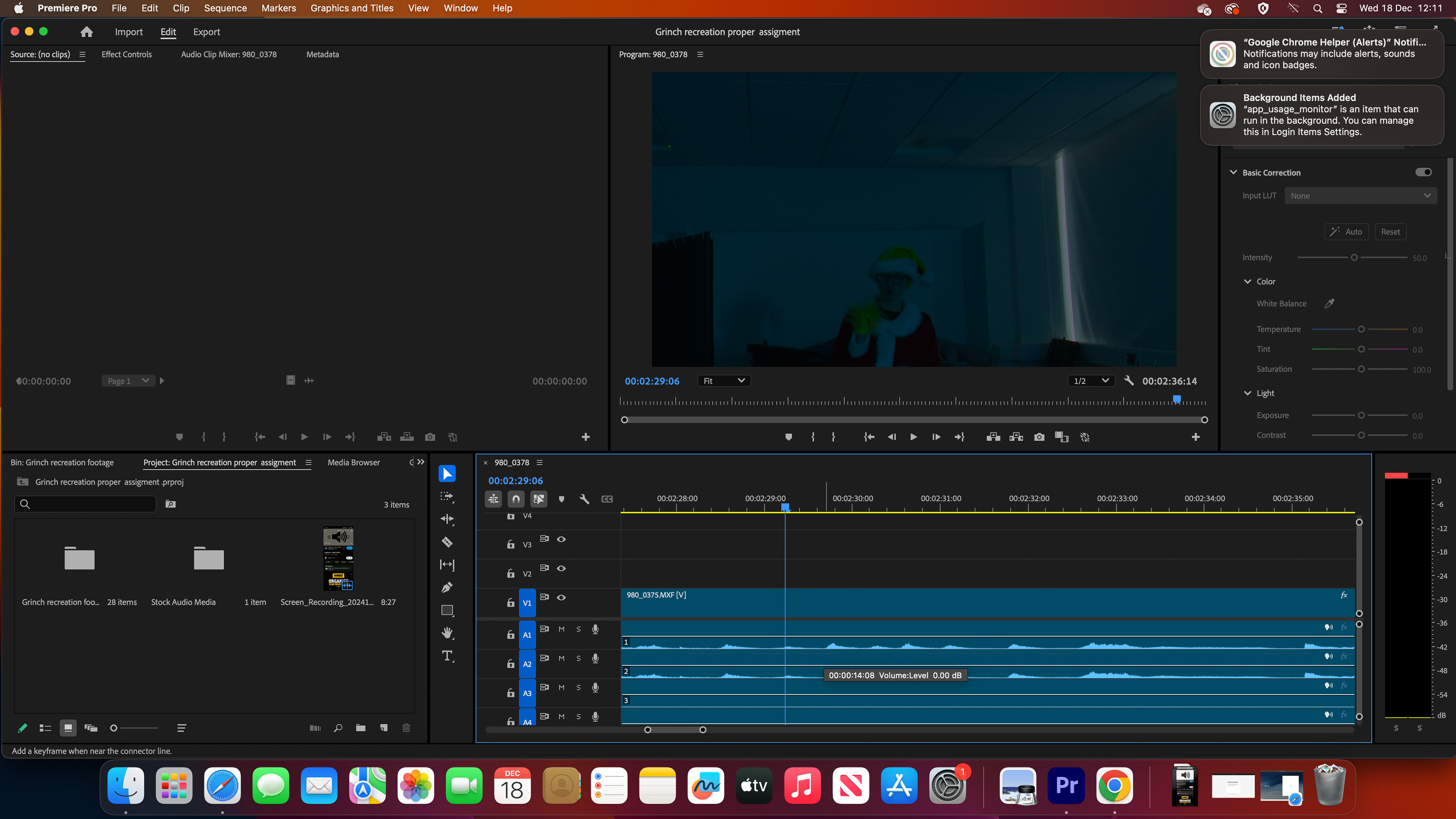
Task: Open Timeline Display Settings wrench
Action: coord(584,499)
